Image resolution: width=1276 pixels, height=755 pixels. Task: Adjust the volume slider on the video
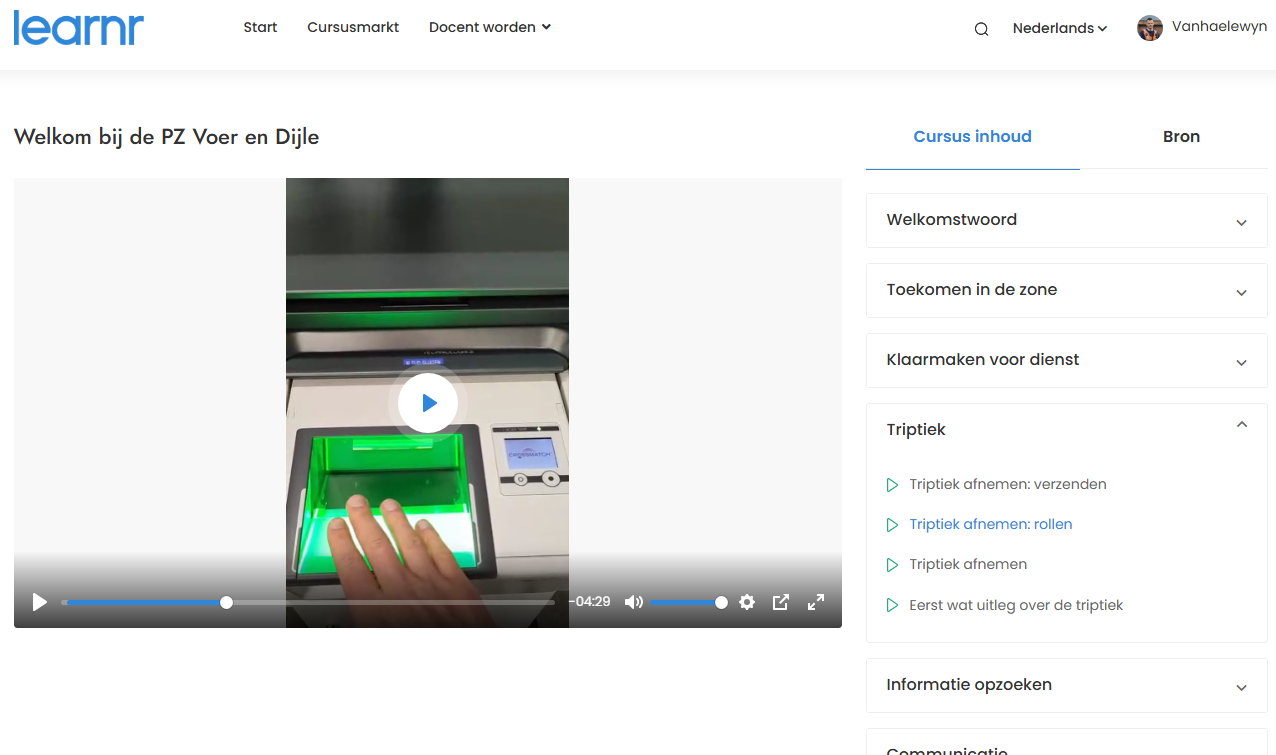click(x=690, y=602)
